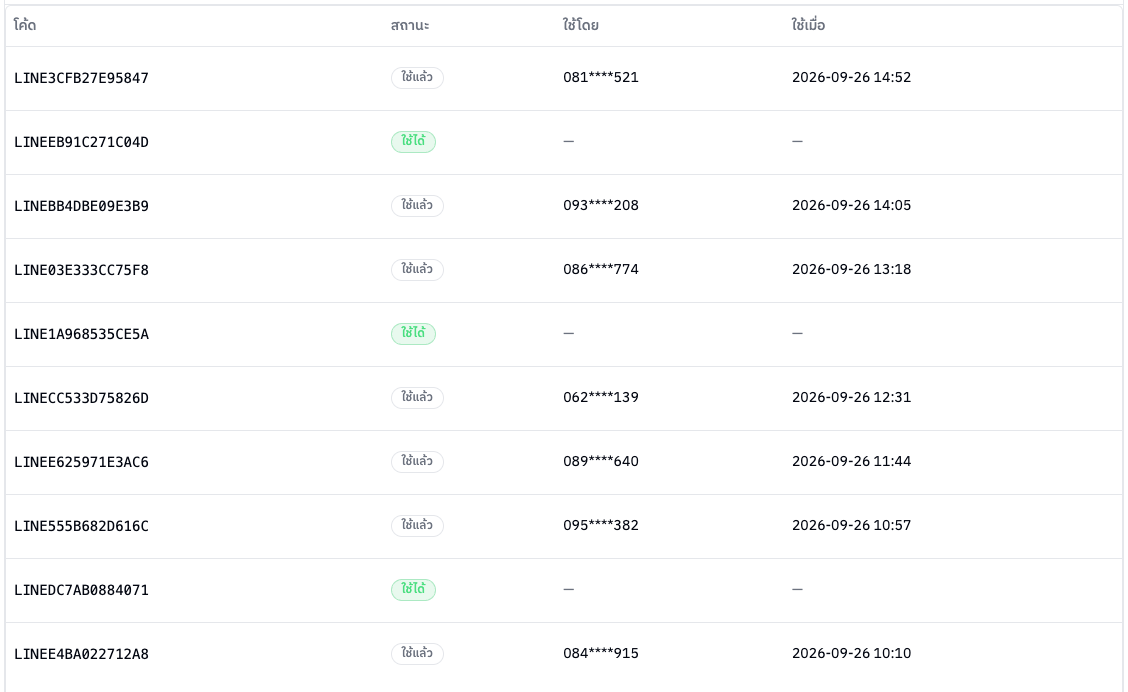The width and height of the screenshot is (1128, 692).
Task: Click the ใช้โดย column header
Action: (581, 25)
